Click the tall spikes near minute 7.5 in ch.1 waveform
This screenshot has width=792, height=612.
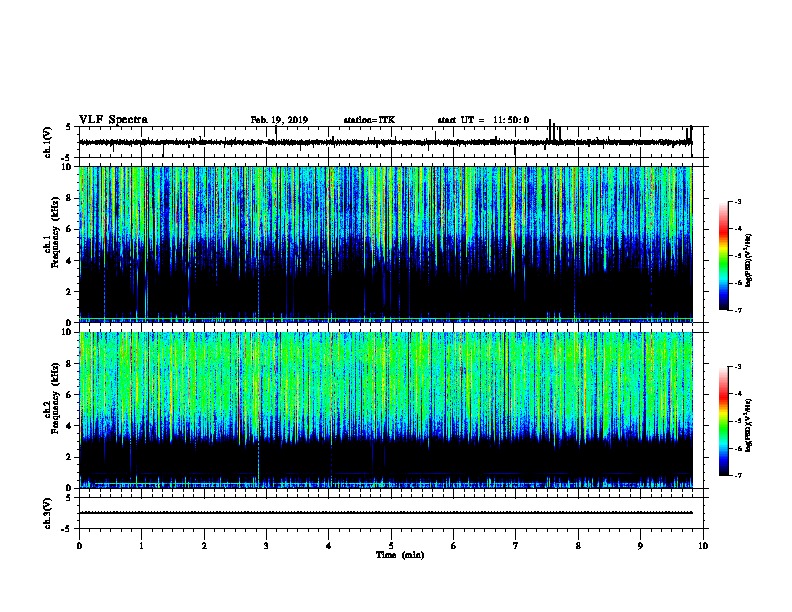pos(554,131)
